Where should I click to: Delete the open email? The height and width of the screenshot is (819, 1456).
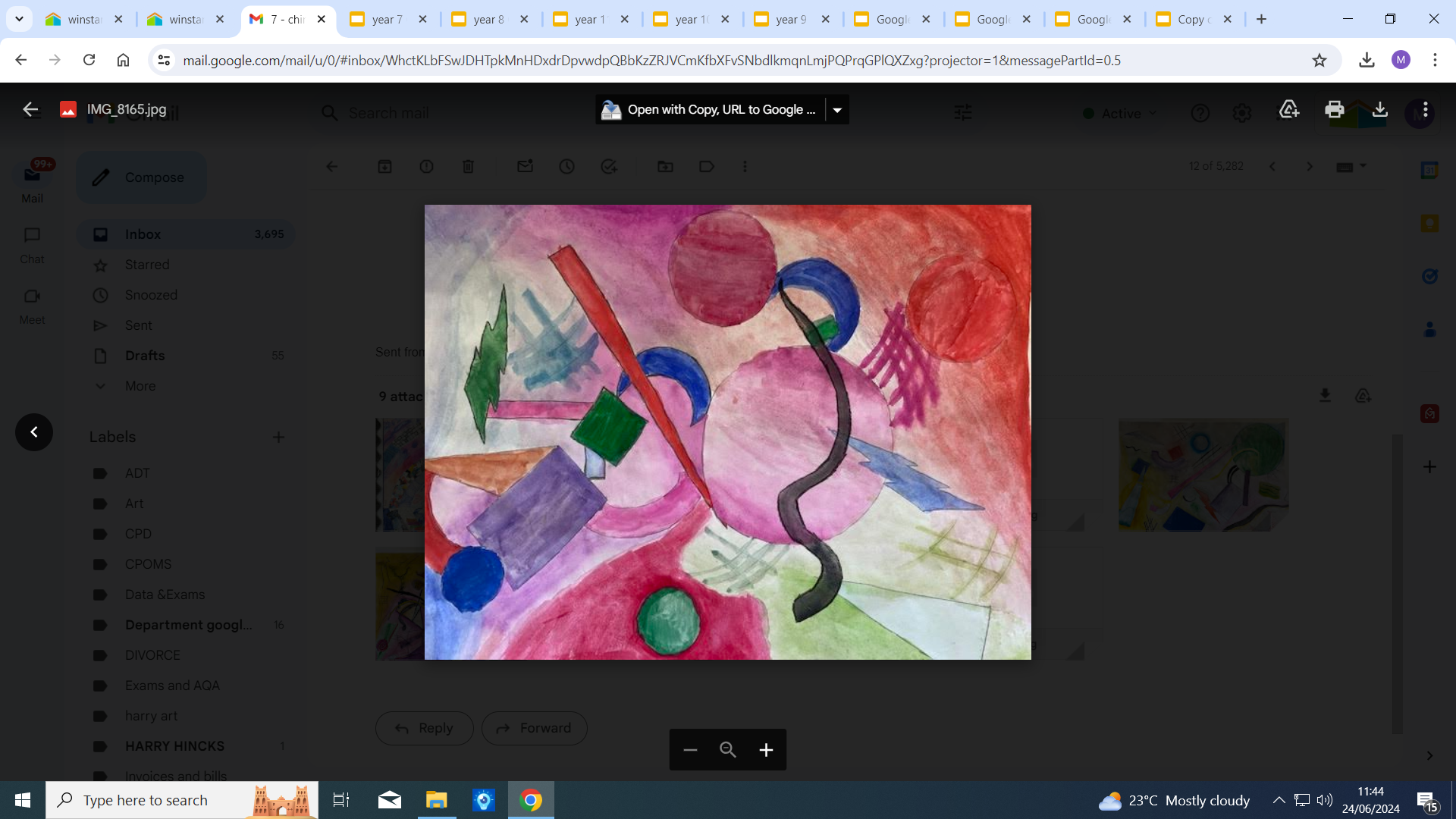[468, 166]
